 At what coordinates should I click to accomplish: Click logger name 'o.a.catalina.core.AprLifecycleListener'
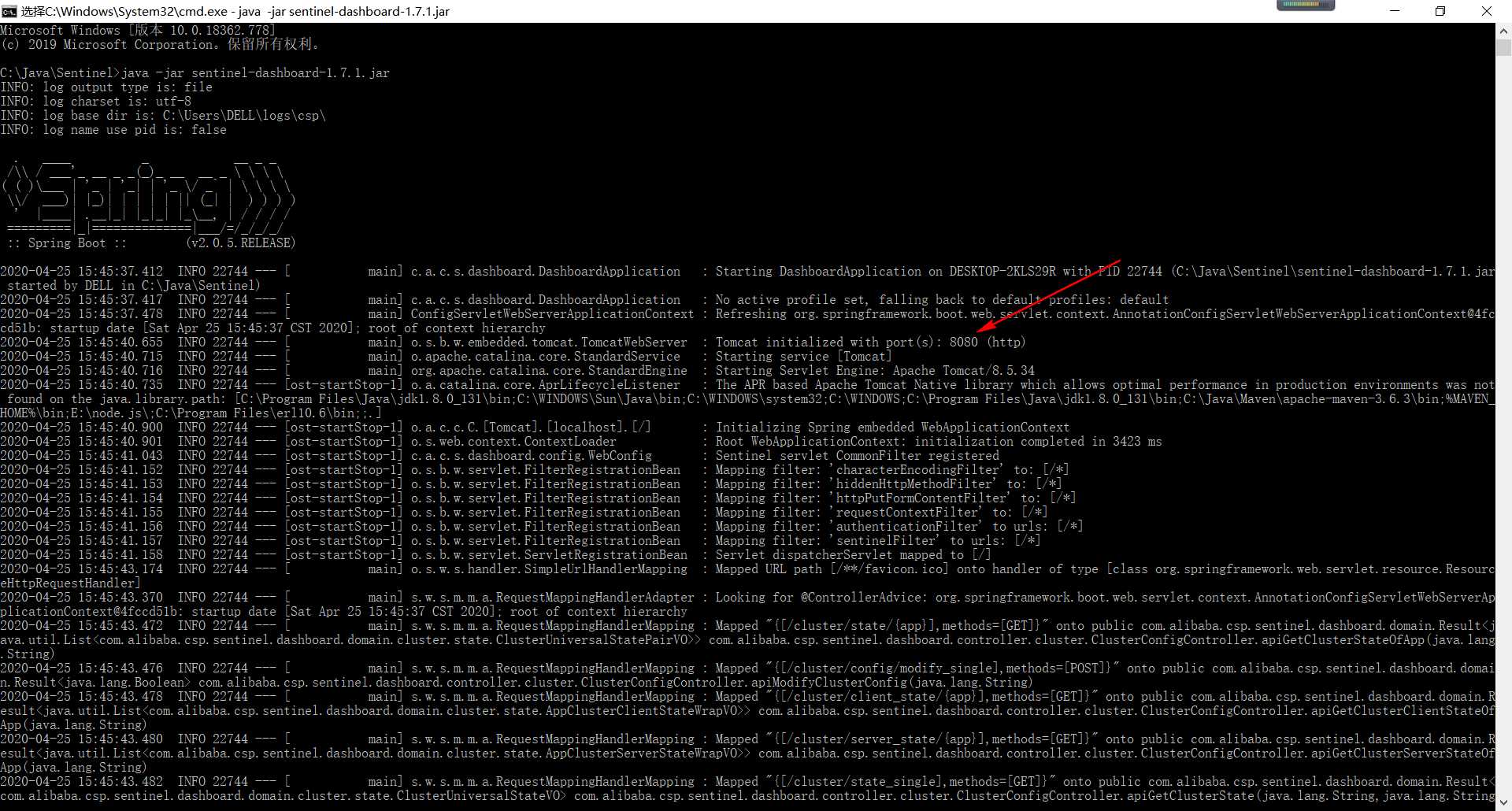pos(545,385)
